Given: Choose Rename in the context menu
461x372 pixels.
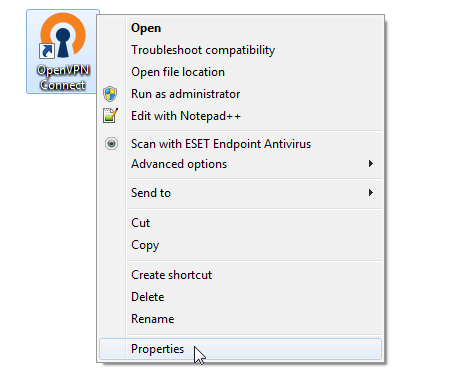Looking at the screenshot, I should point(153,319).
